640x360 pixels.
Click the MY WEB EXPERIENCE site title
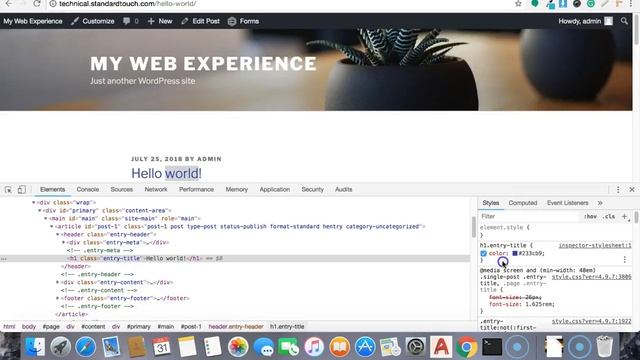coord(203,64)
